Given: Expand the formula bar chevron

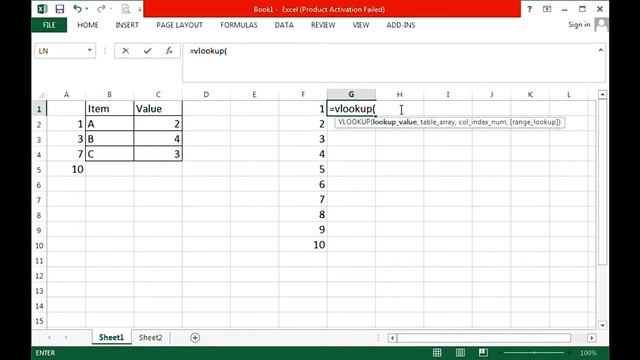Looking at the screenshot, I should (600, 50).
